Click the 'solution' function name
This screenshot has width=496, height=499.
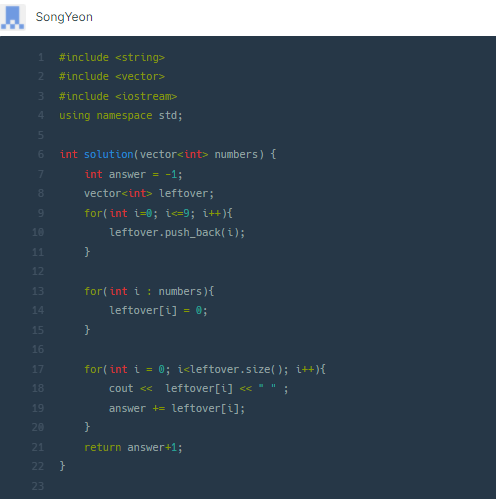point(109,154)
